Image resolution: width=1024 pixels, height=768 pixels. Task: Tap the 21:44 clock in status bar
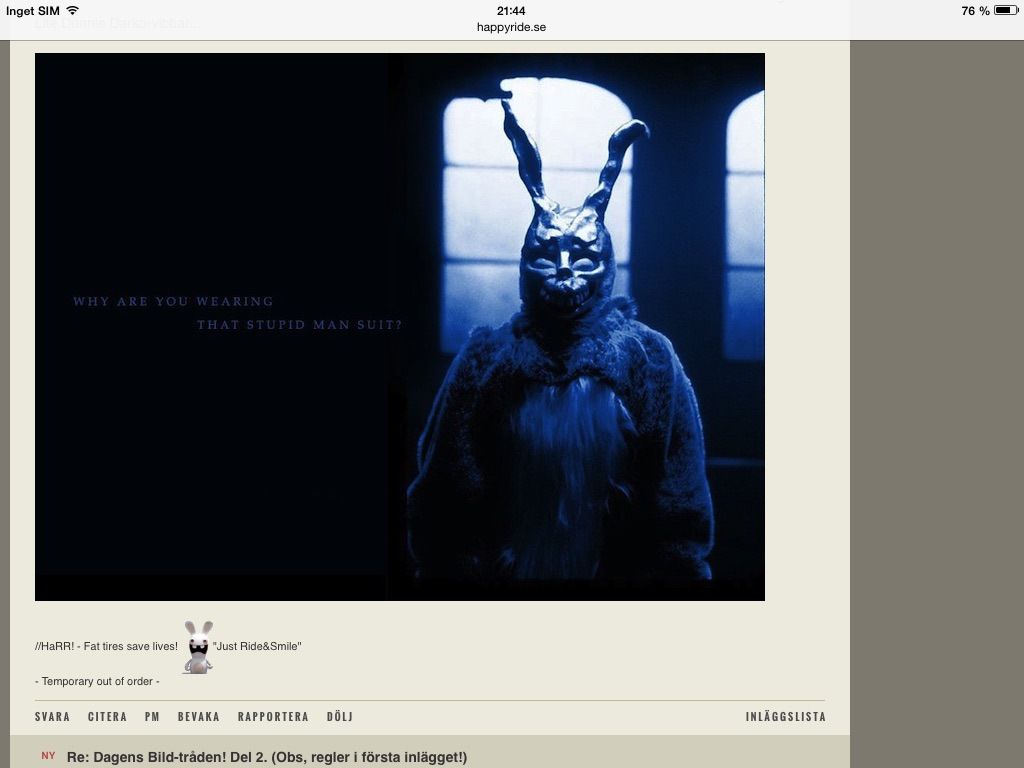click(511, 10)
